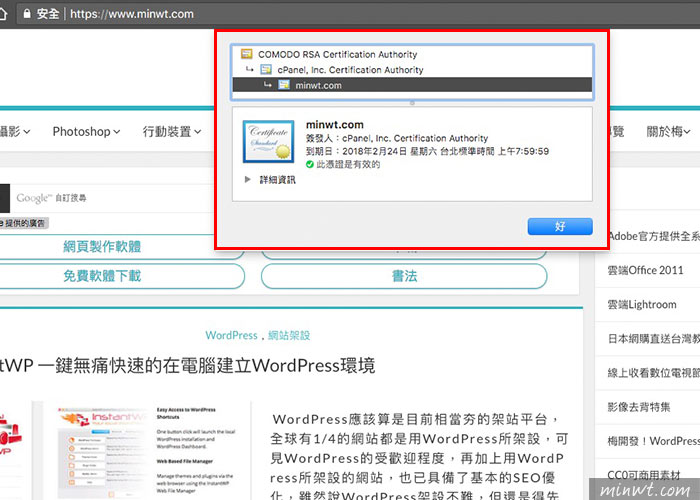The image size is (700, 500).
Task: Click the cPanel certificate authority icon
Action: pos(266,69)
